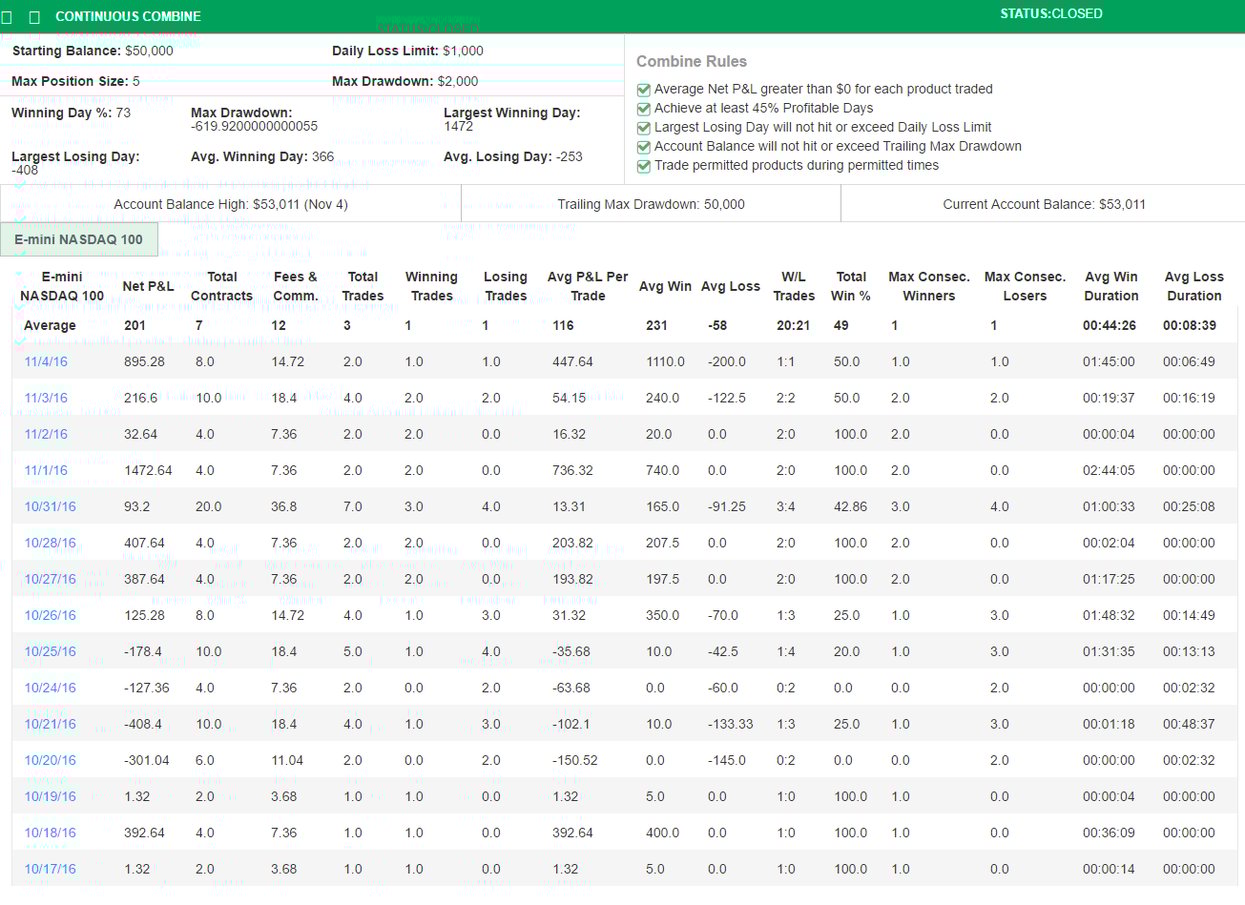Toggle the Achieve at least 45% Profitable Days checkbox
This screenshot has height=905, width=1245.
click(x=644, y=108)
